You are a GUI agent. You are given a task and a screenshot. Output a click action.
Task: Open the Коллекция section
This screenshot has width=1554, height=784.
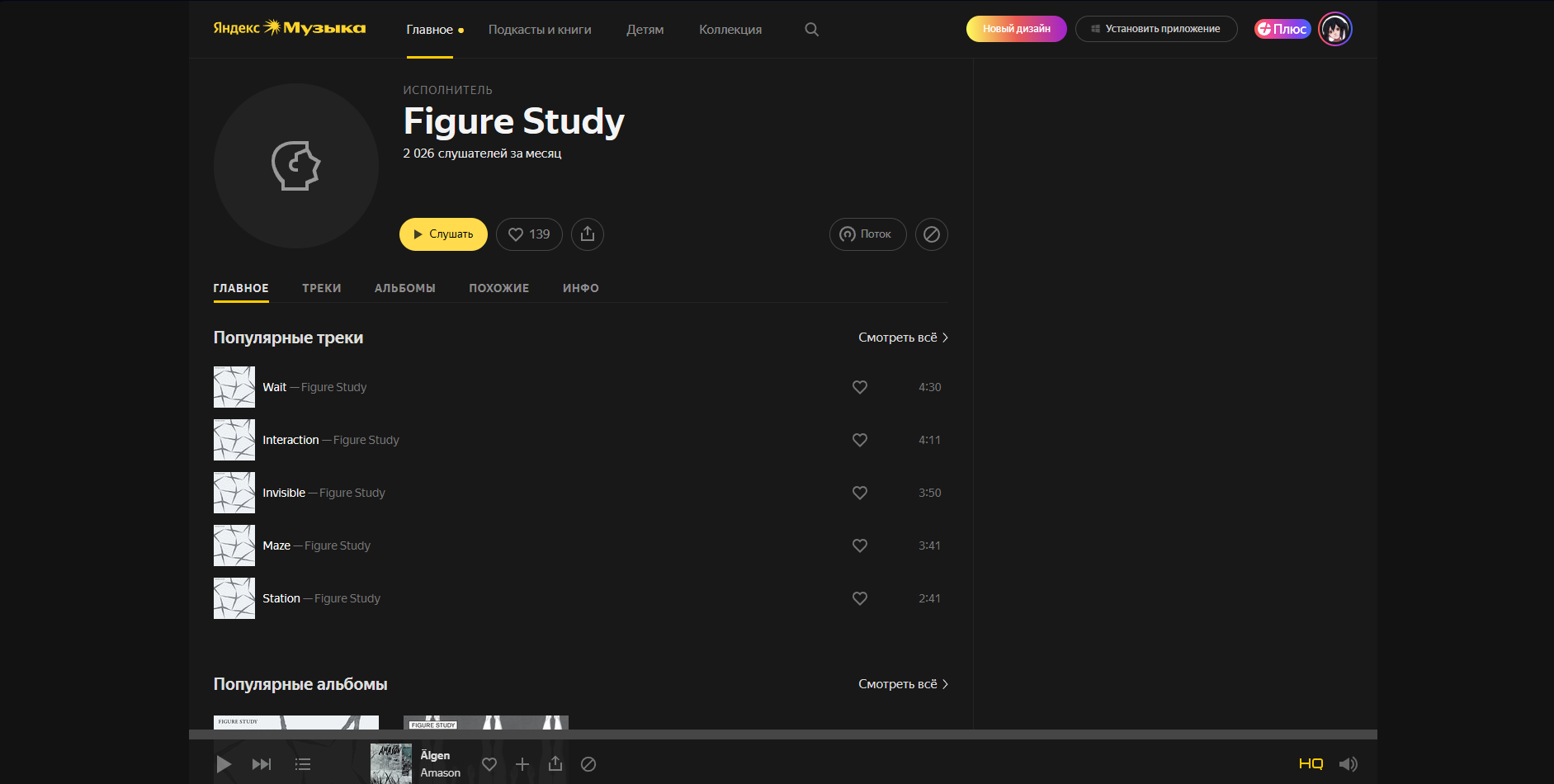tap(730, 30)
